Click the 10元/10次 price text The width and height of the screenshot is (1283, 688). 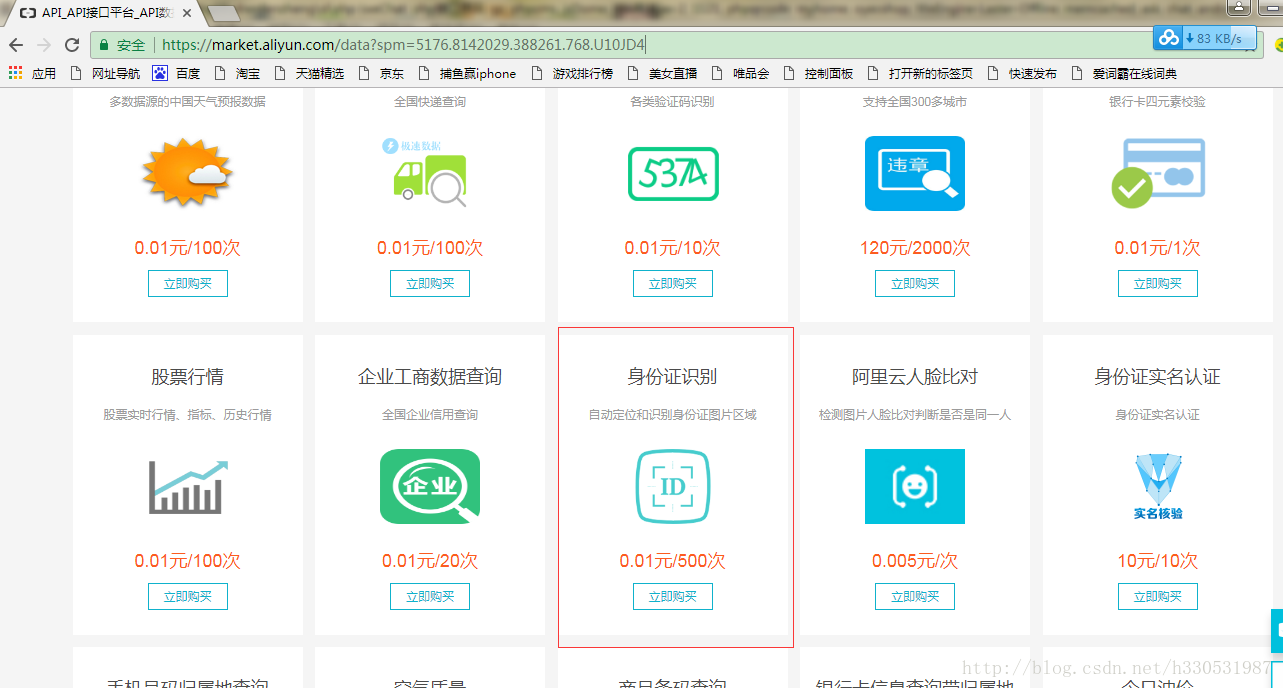1158,561
